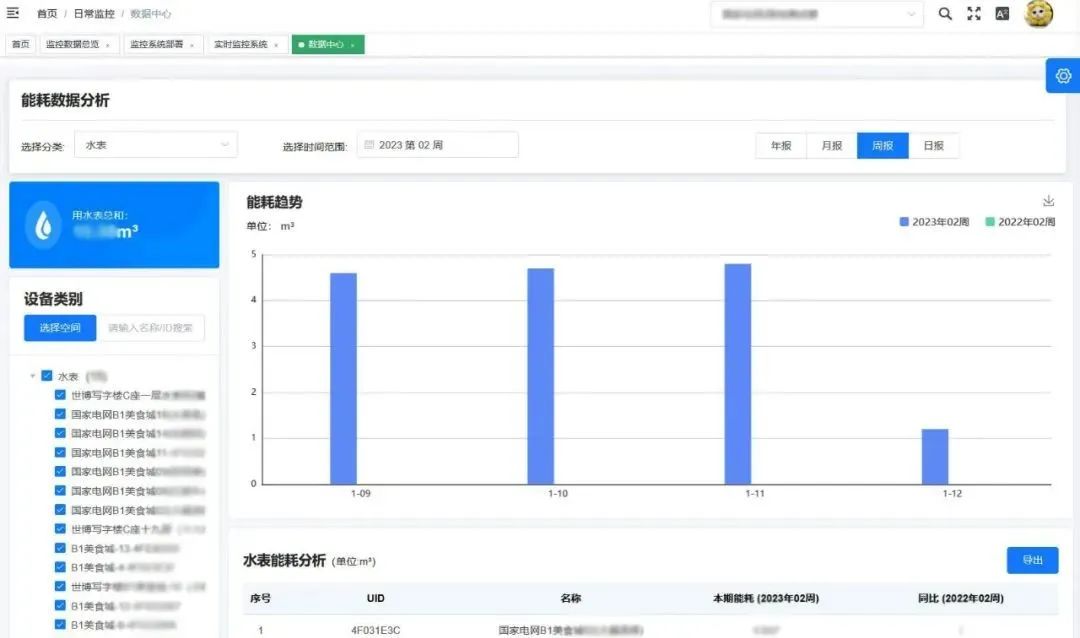Select the 周报 report period
The image size is (1080, 638).
(x=882, y=145)
